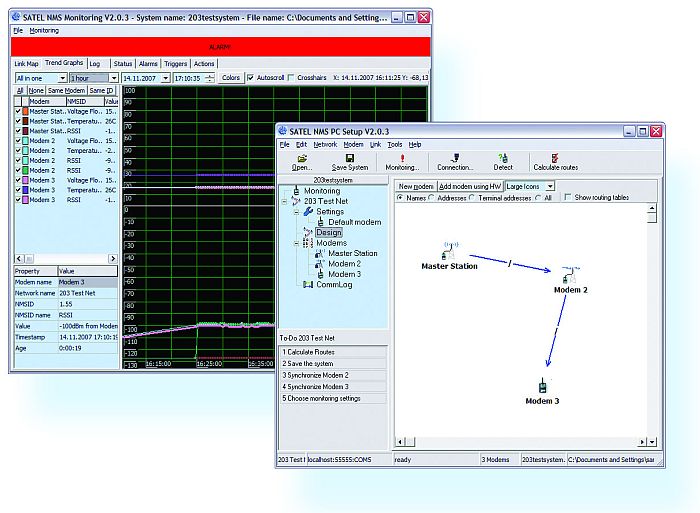Collapse the Modems tree node

297,243
